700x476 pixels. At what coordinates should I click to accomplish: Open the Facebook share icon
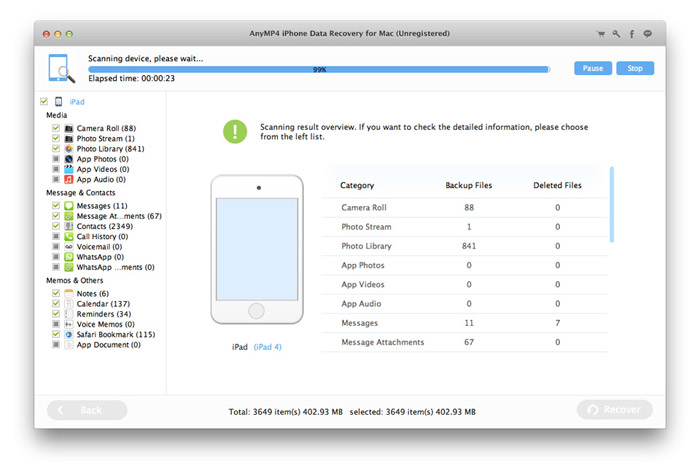pyautogui.click(x=632, y=33)
